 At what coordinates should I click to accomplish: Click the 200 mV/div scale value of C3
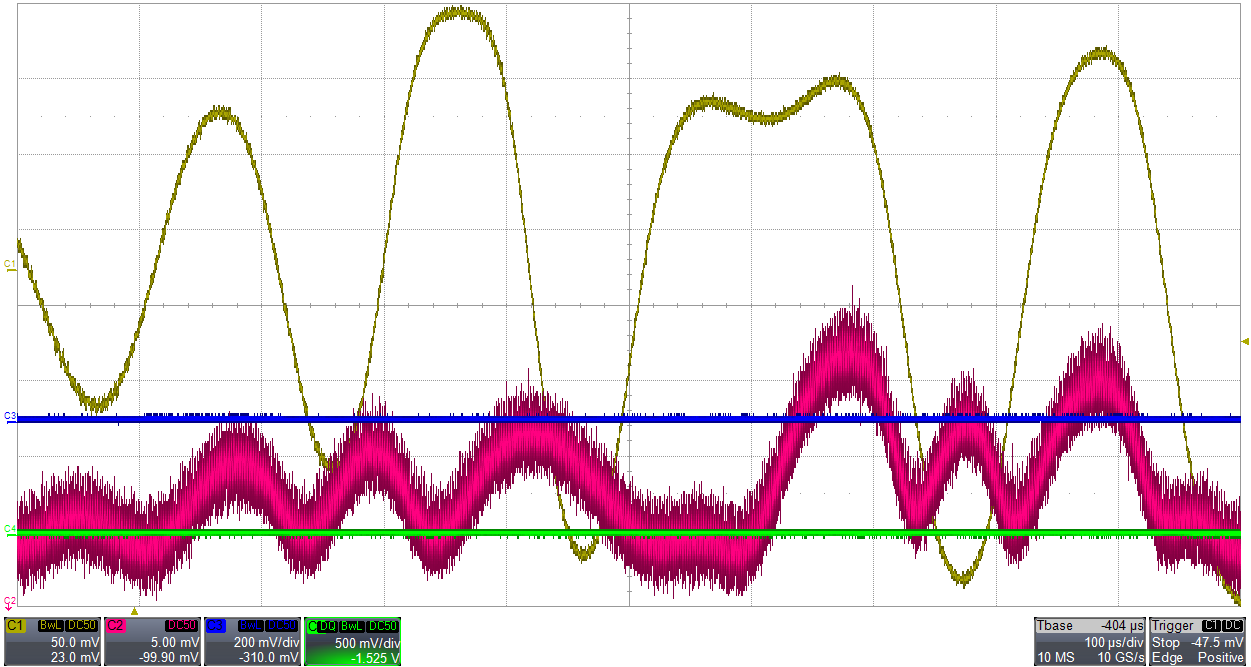(266, 642)
